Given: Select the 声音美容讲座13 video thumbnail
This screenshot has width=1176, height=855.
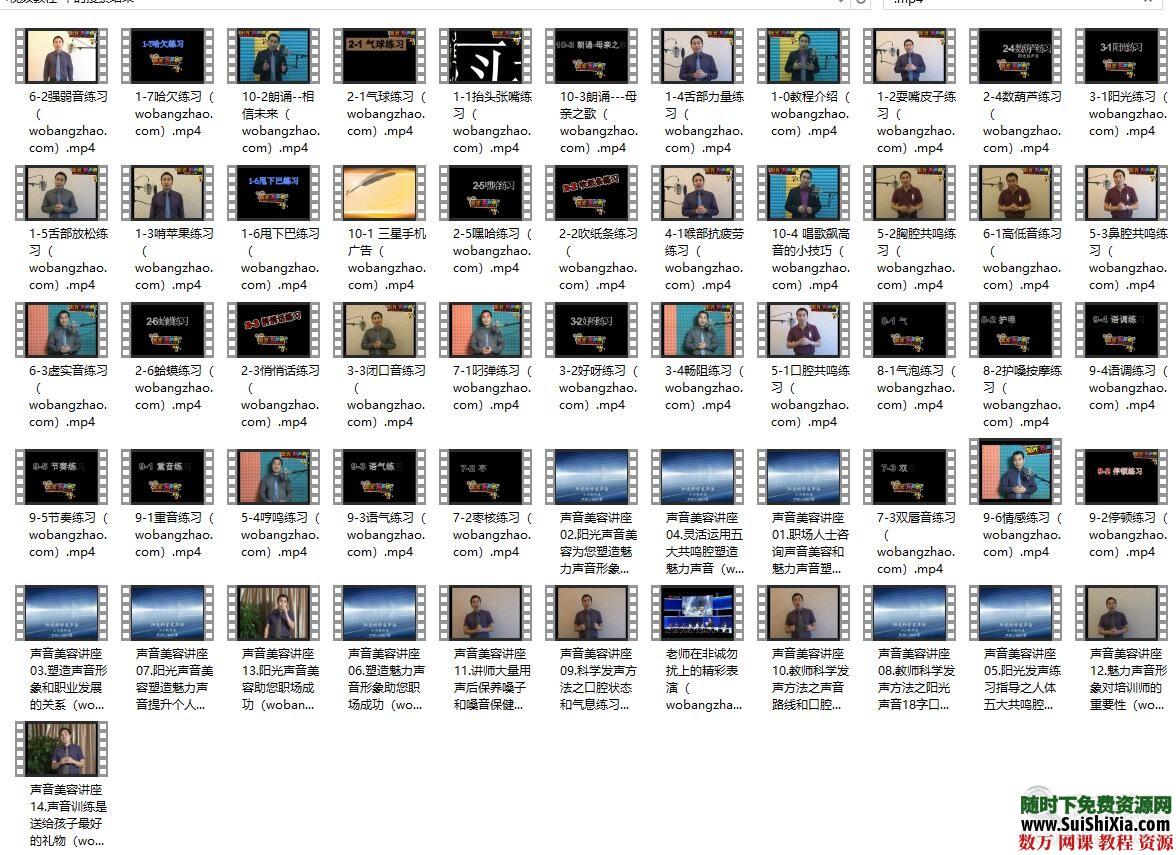Looking at the screenshot, I should (273, 614).
